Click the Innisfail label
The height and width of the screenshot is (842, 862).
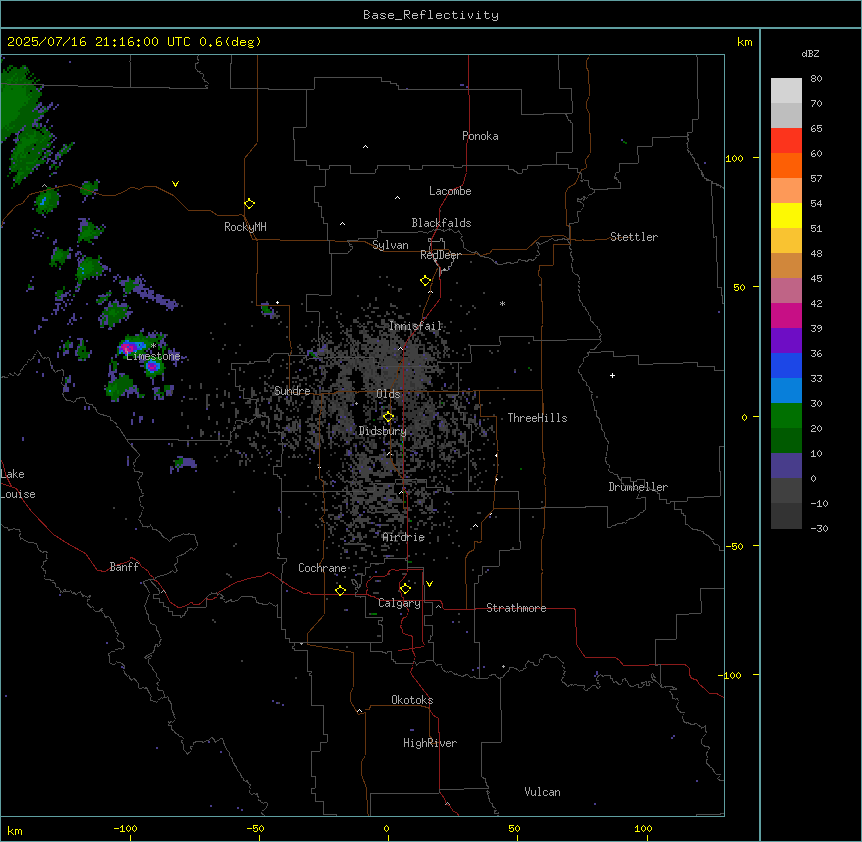click(x=415, y=326)
